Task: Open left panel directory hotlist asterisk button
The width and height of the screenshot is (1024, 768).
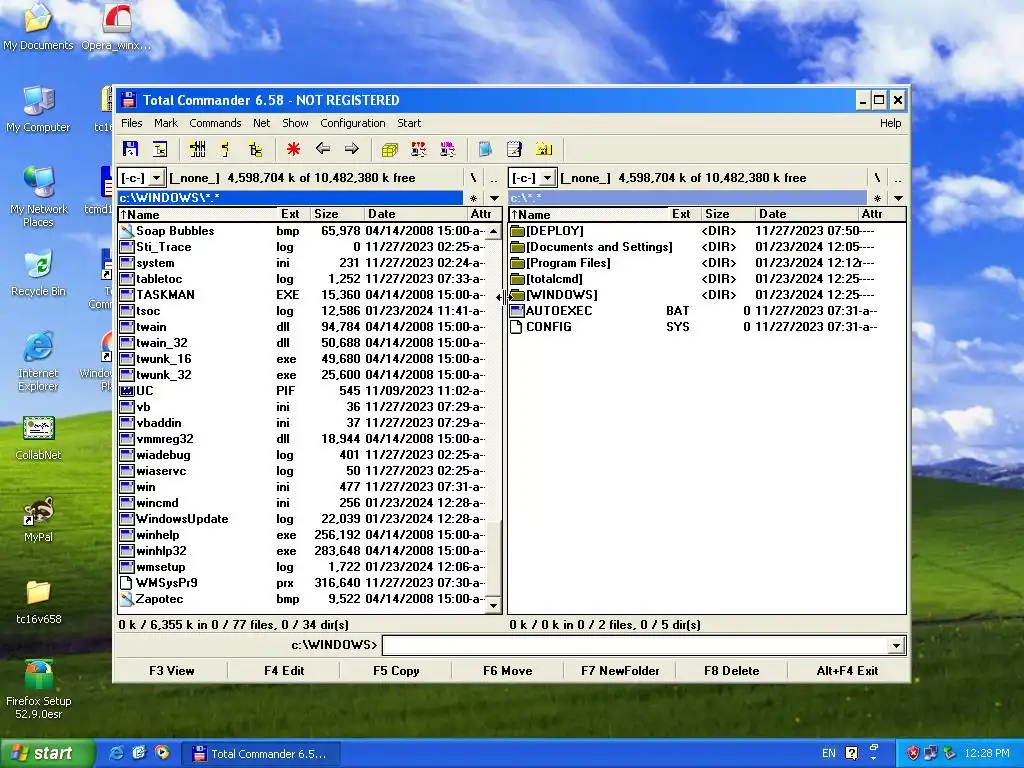Action: click(x=473, y=198)
